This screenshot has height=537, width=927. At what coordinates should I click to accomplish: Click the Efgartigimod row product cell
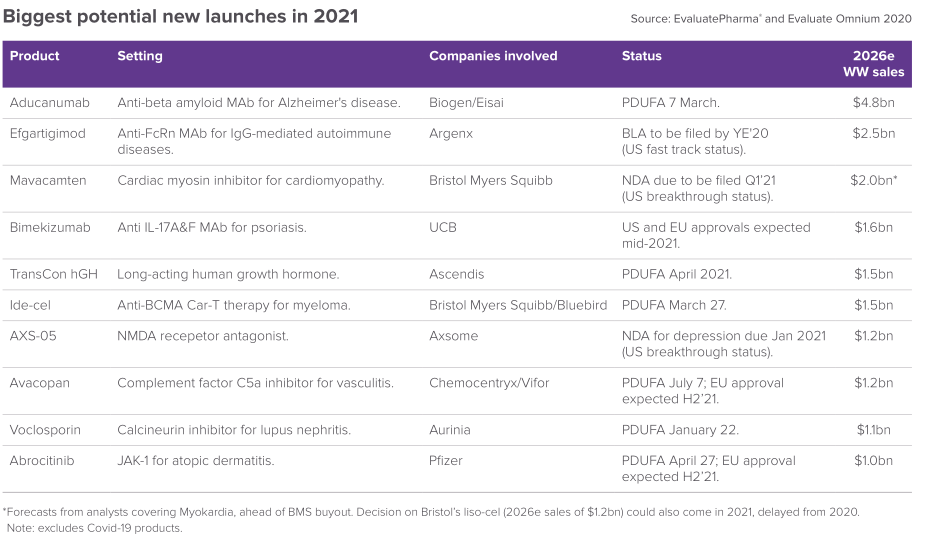48,133
